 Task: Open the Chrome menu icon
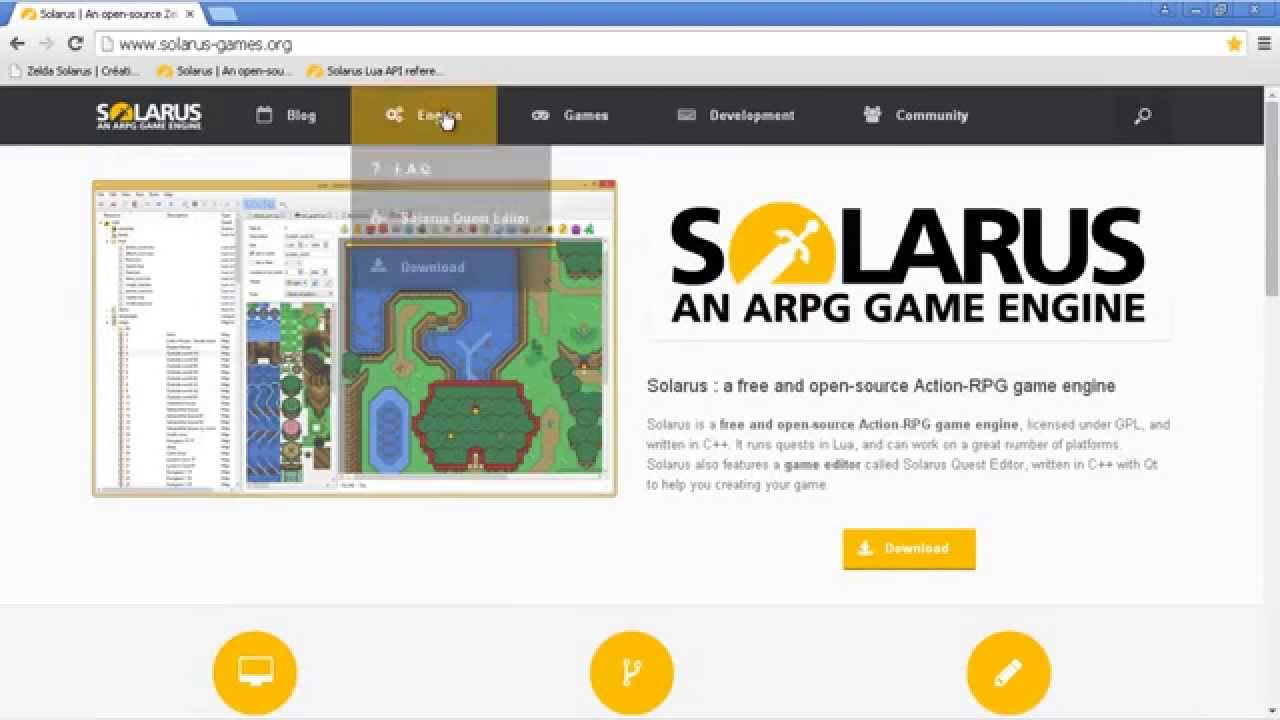tap(1265, 44)
